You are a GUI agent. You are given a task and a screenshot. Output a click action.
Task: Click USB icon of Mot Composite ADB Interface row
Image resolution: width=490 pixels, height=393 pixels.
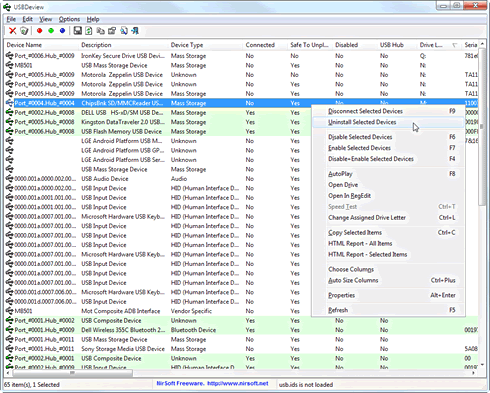[10, 311]
